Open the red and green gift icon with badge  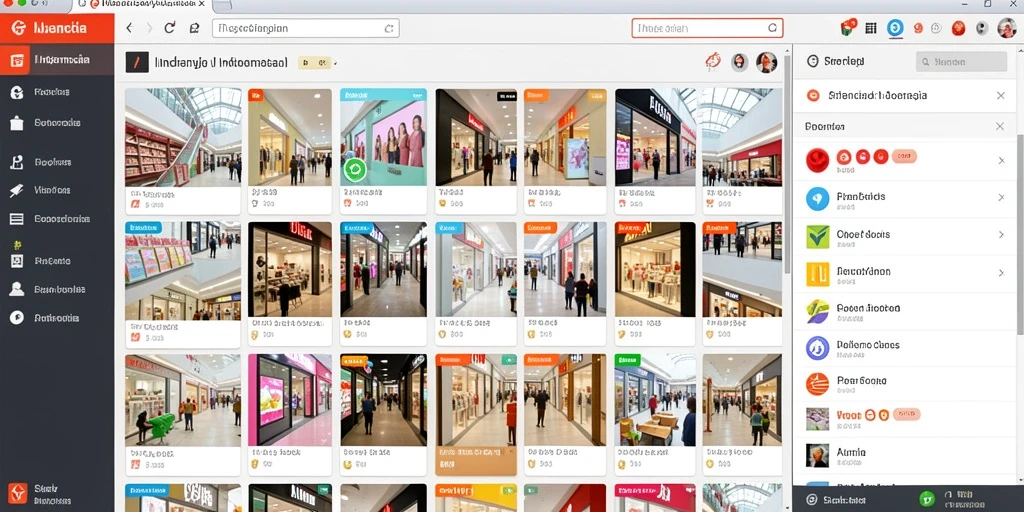point(848,27)
